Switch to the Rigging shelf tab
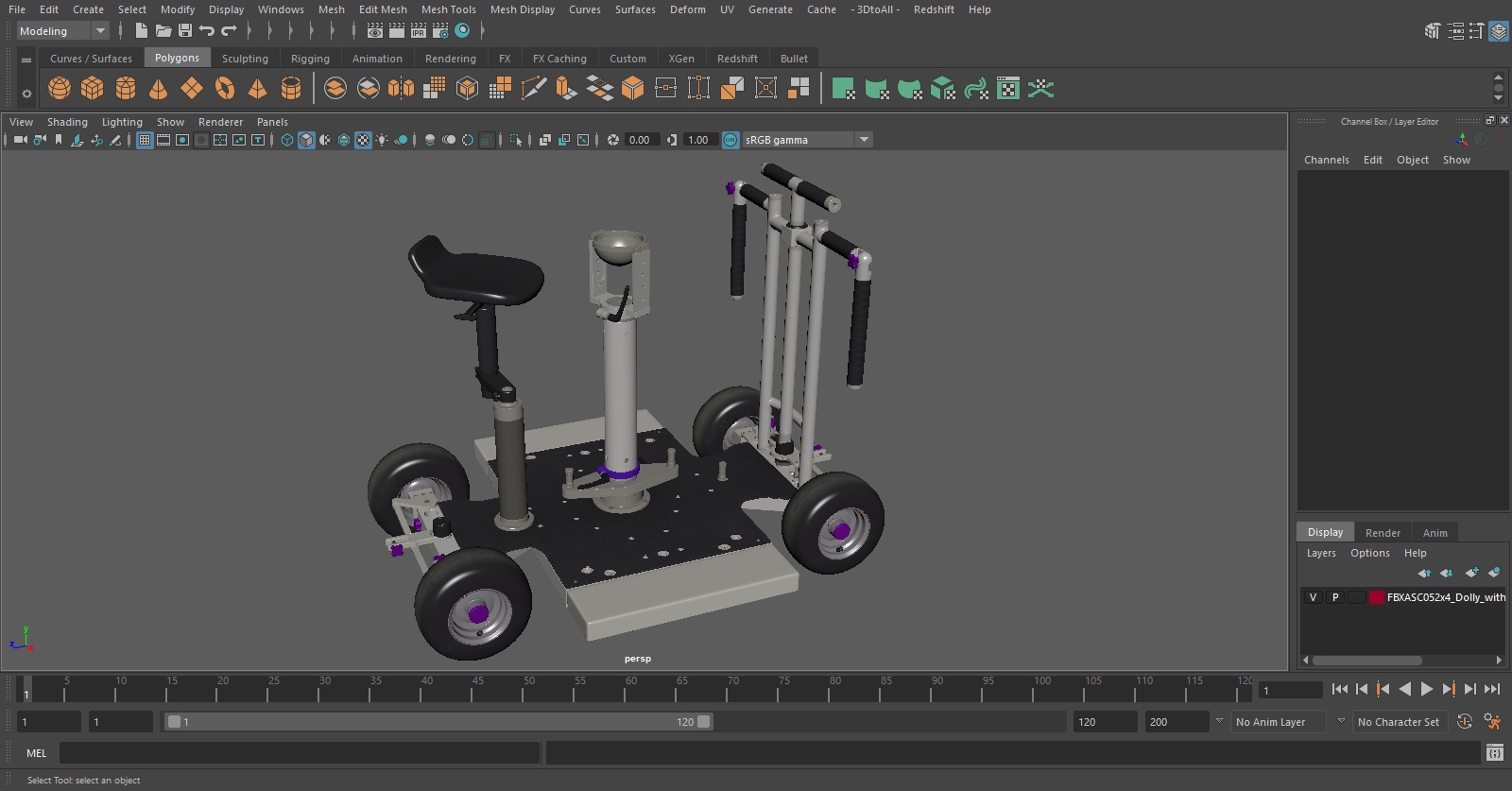Image resolution: width=1512 pixels, height=791 pixels. point(310,59)
